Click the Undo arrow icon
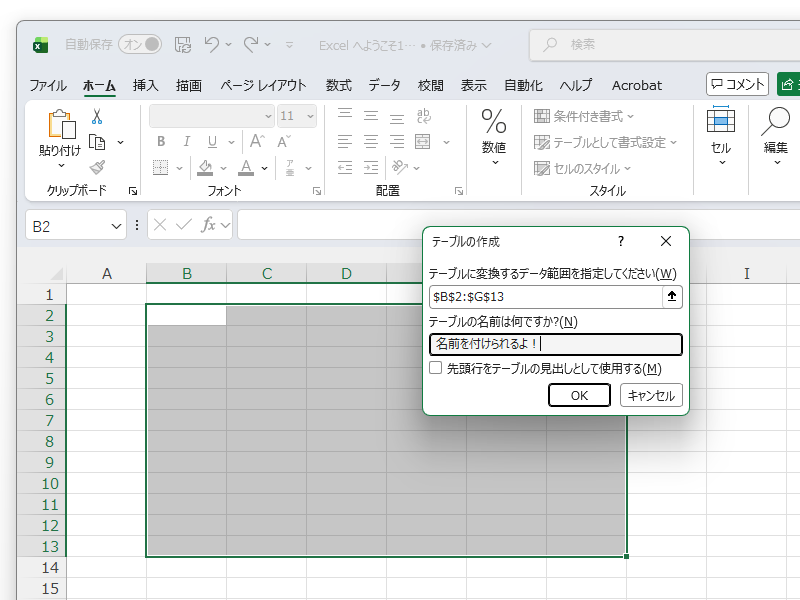 [211, 44]
